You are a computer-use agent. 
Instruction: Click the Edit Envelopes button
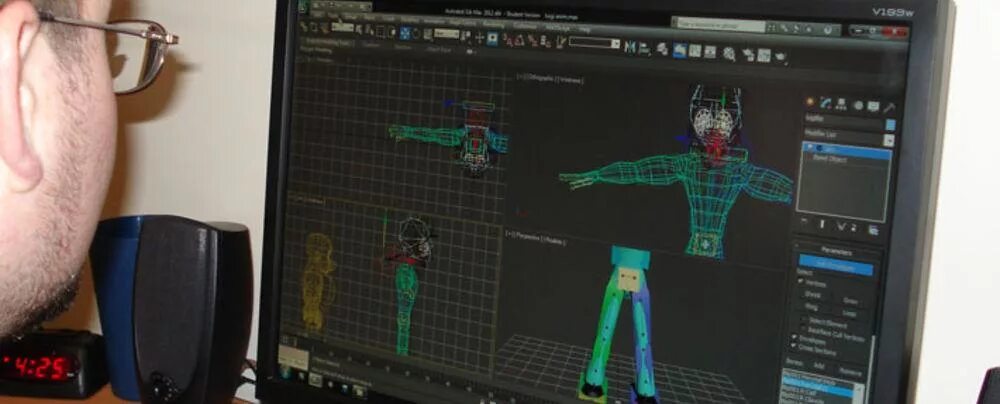[x=836, y=267]
